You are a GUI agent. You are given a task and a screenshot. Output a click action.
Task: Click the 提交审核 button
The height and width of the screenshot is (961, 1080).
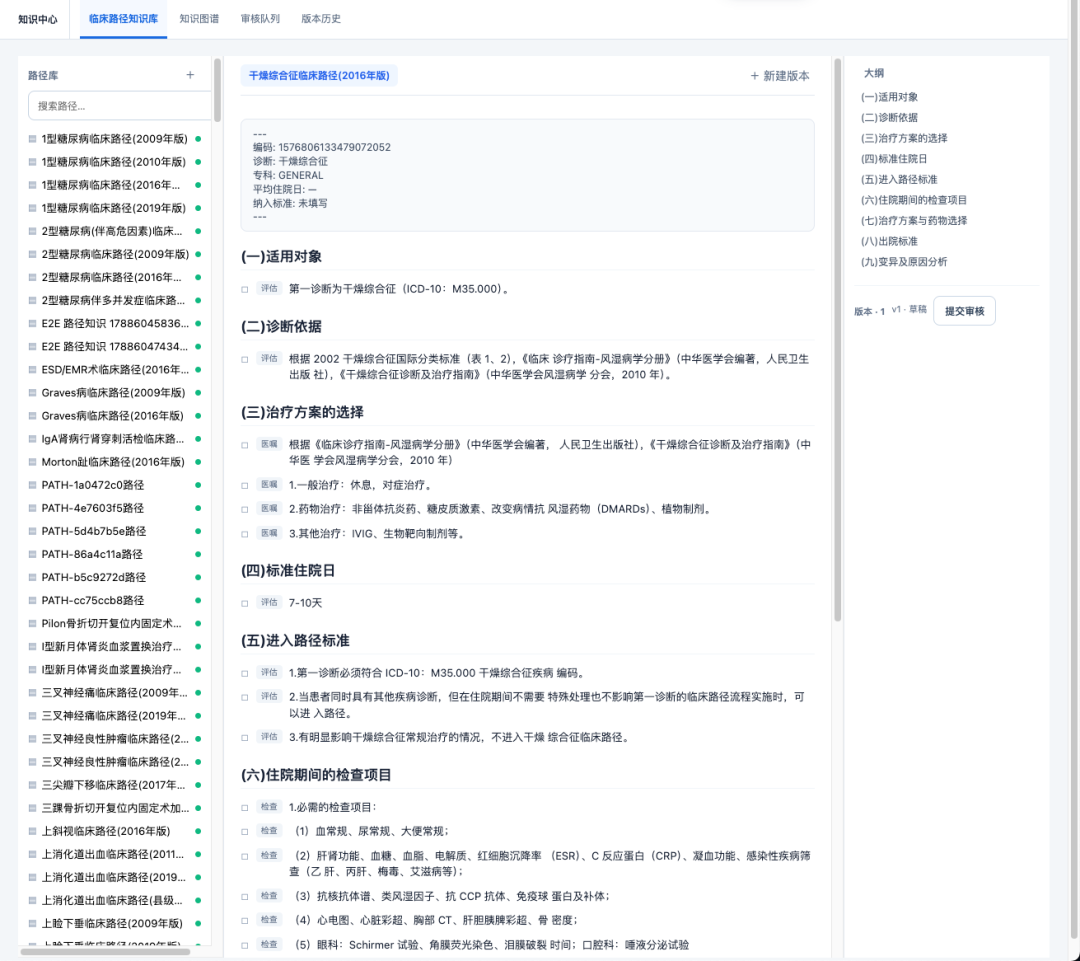point(964,311)
